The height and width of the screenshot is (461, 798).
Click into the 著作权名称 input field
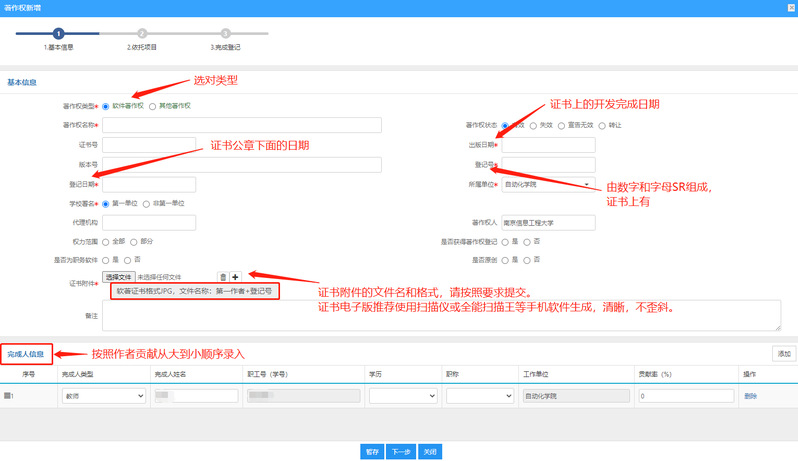click(x=241, y=125)
